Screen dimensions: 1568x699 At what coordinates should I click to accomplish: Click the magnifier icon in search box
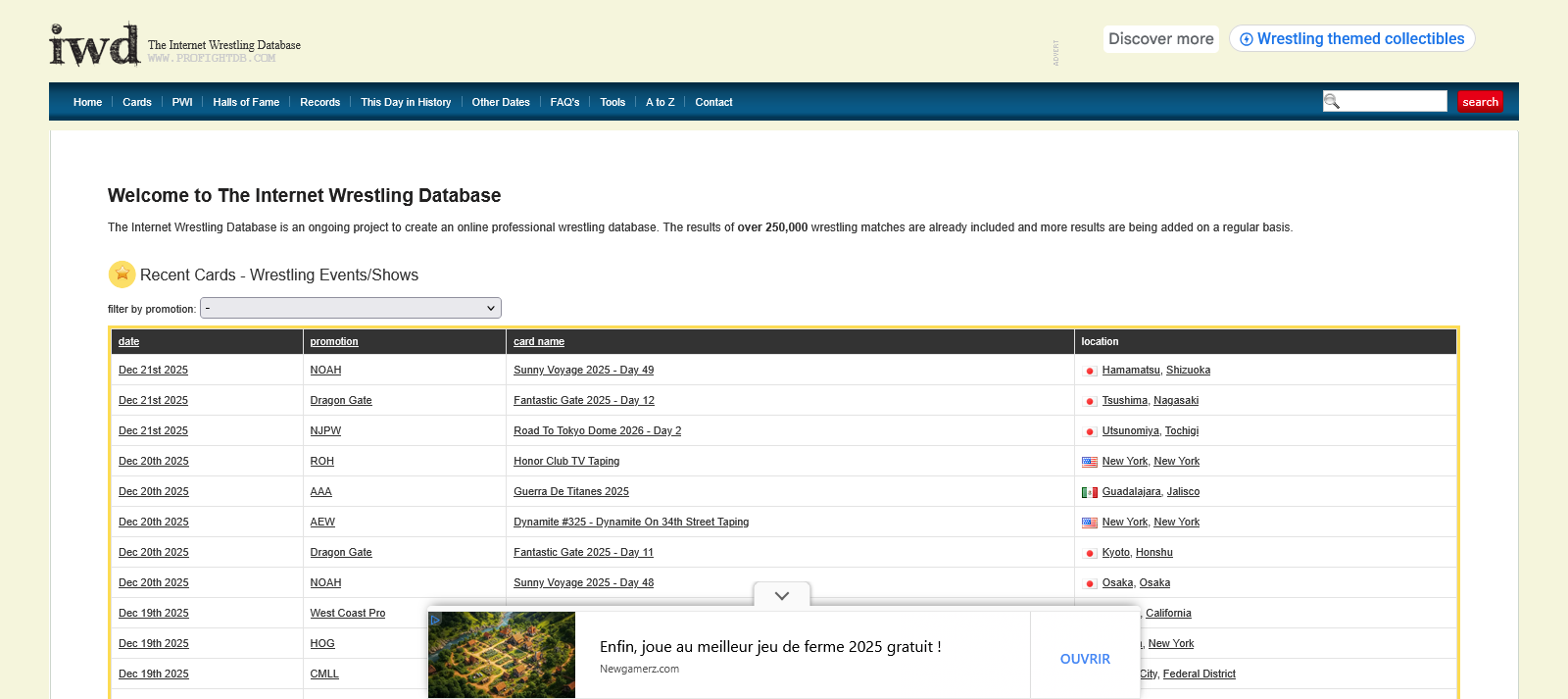tap(1332, 101)
